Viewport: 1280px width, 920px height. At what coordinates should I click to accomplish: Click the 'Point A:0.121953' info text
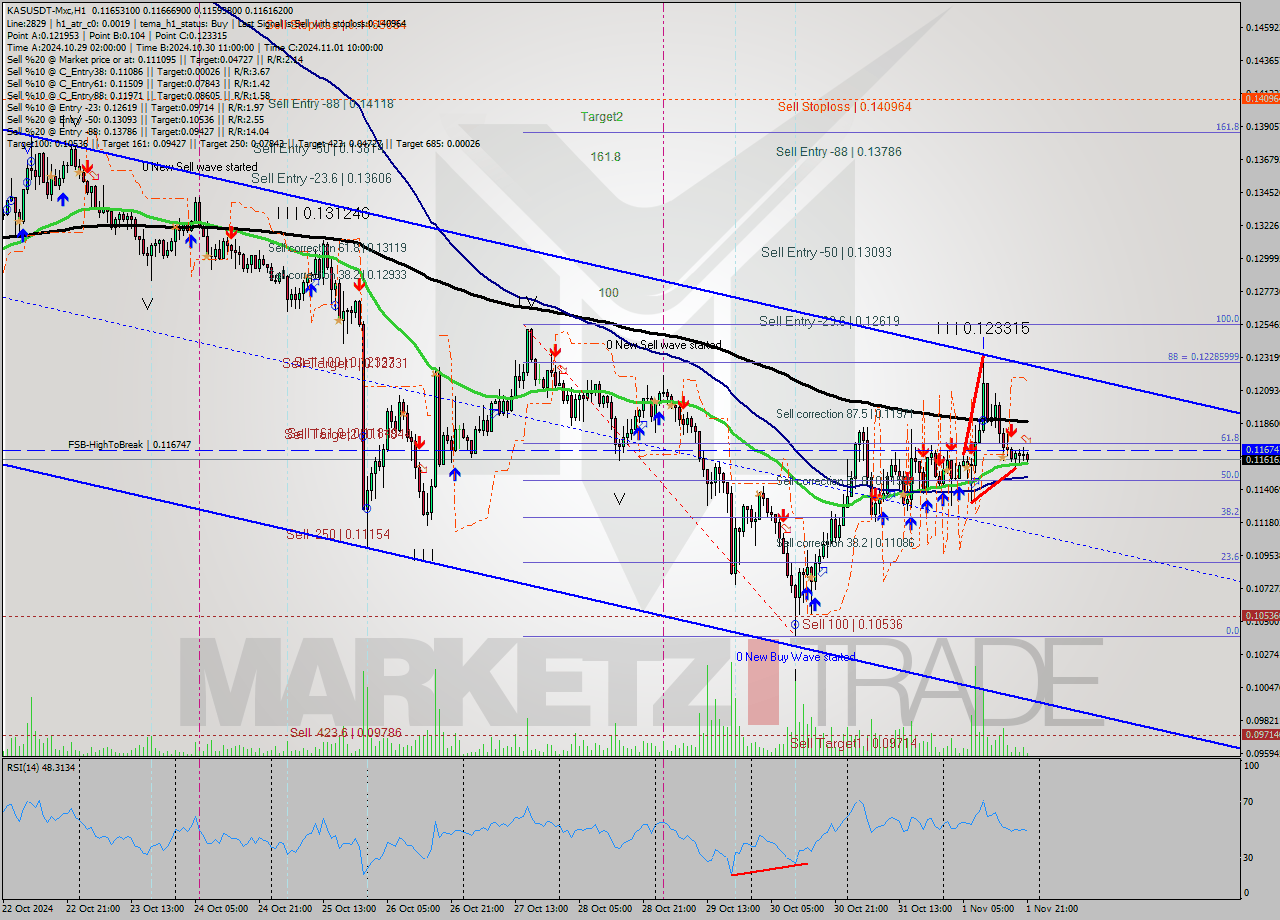click(44, 35)
